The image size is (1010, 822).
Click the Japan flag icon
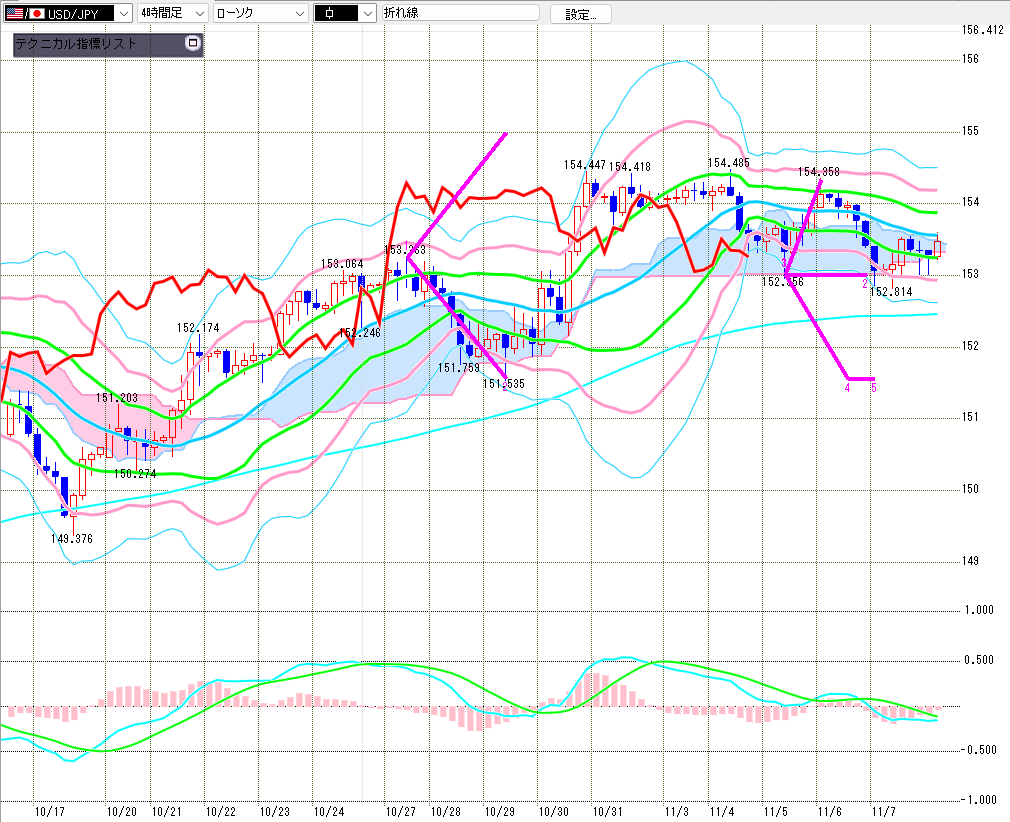coord(37,13)
